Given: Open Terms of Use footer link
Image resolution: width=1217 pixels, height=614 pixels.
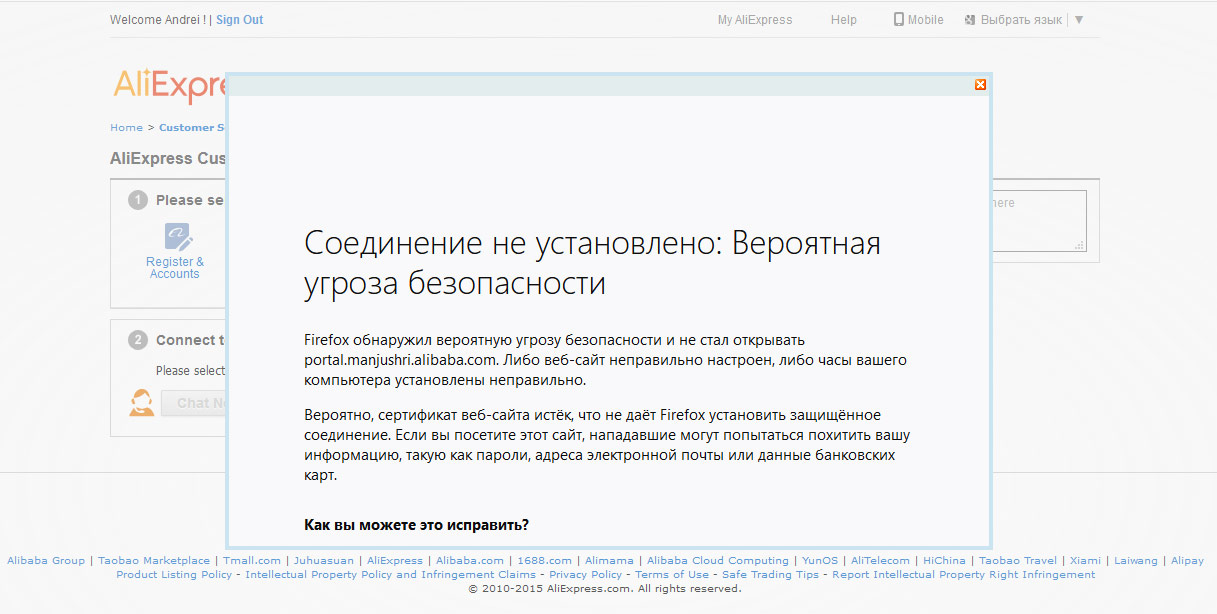Looking at the screenshot, I should (672, 575).
